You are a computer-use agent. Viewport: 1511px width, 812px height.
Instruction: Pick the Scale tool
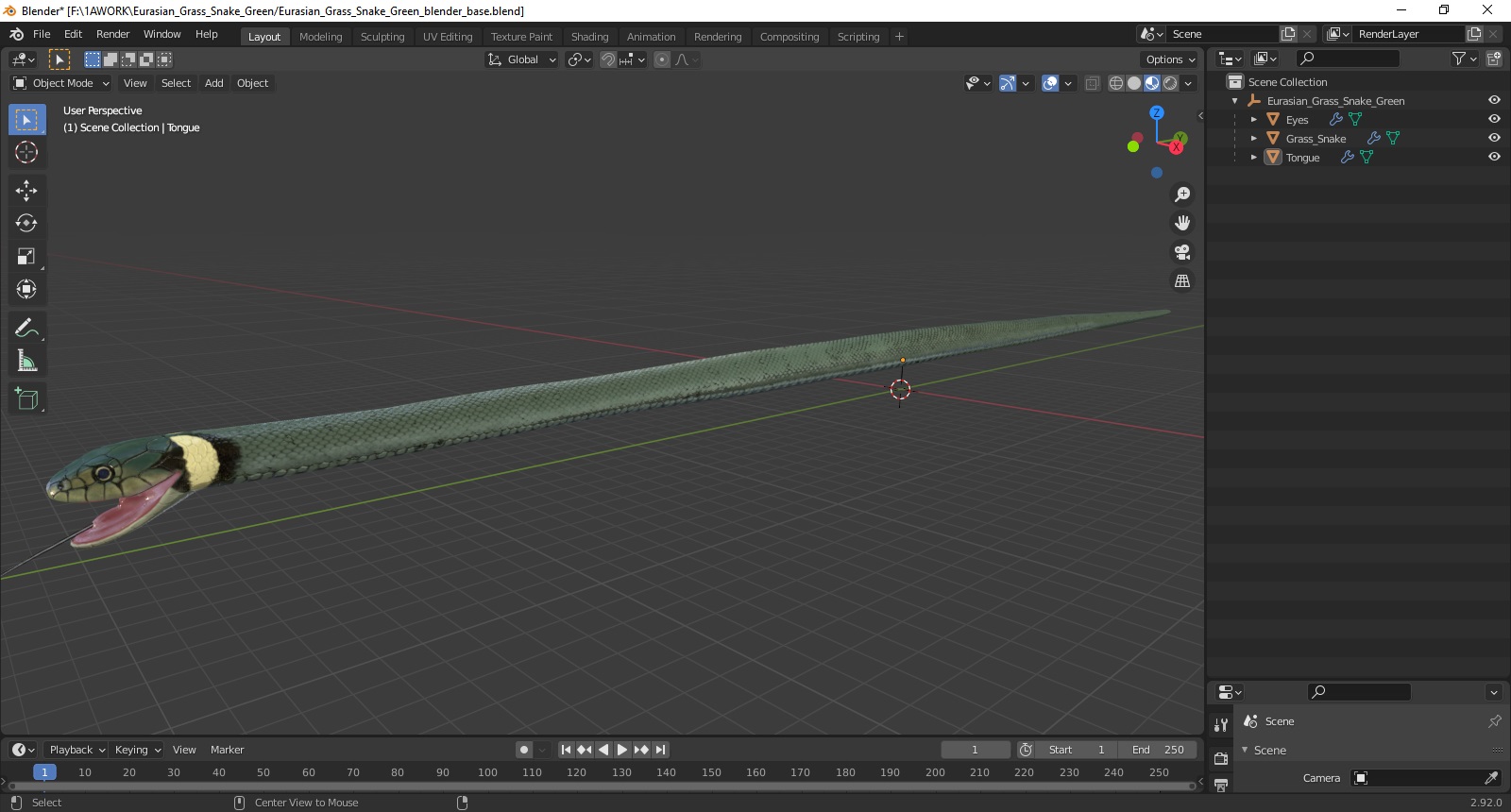click(x=26, y=256)
